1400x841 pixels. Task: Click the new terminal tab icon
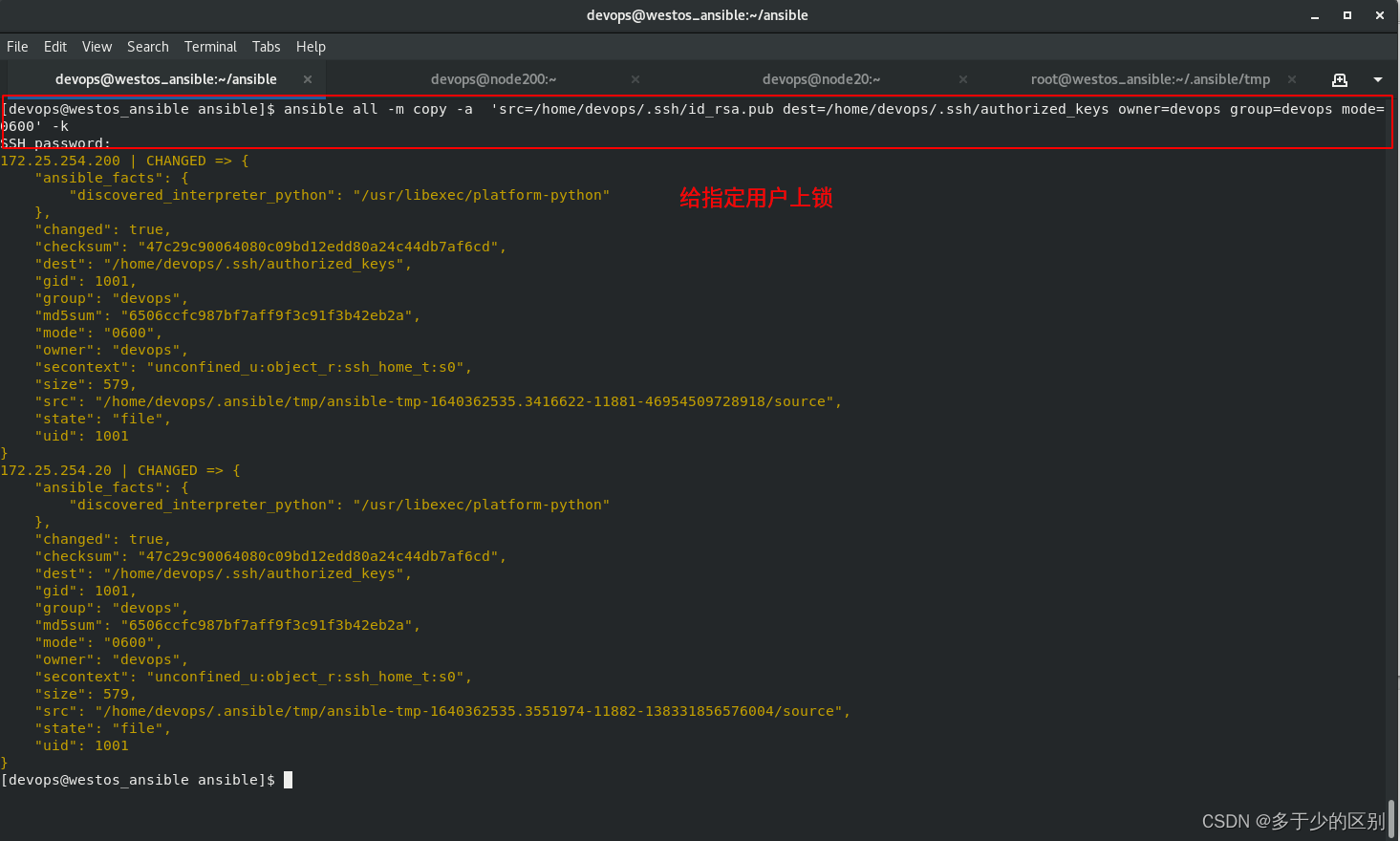1340,79
